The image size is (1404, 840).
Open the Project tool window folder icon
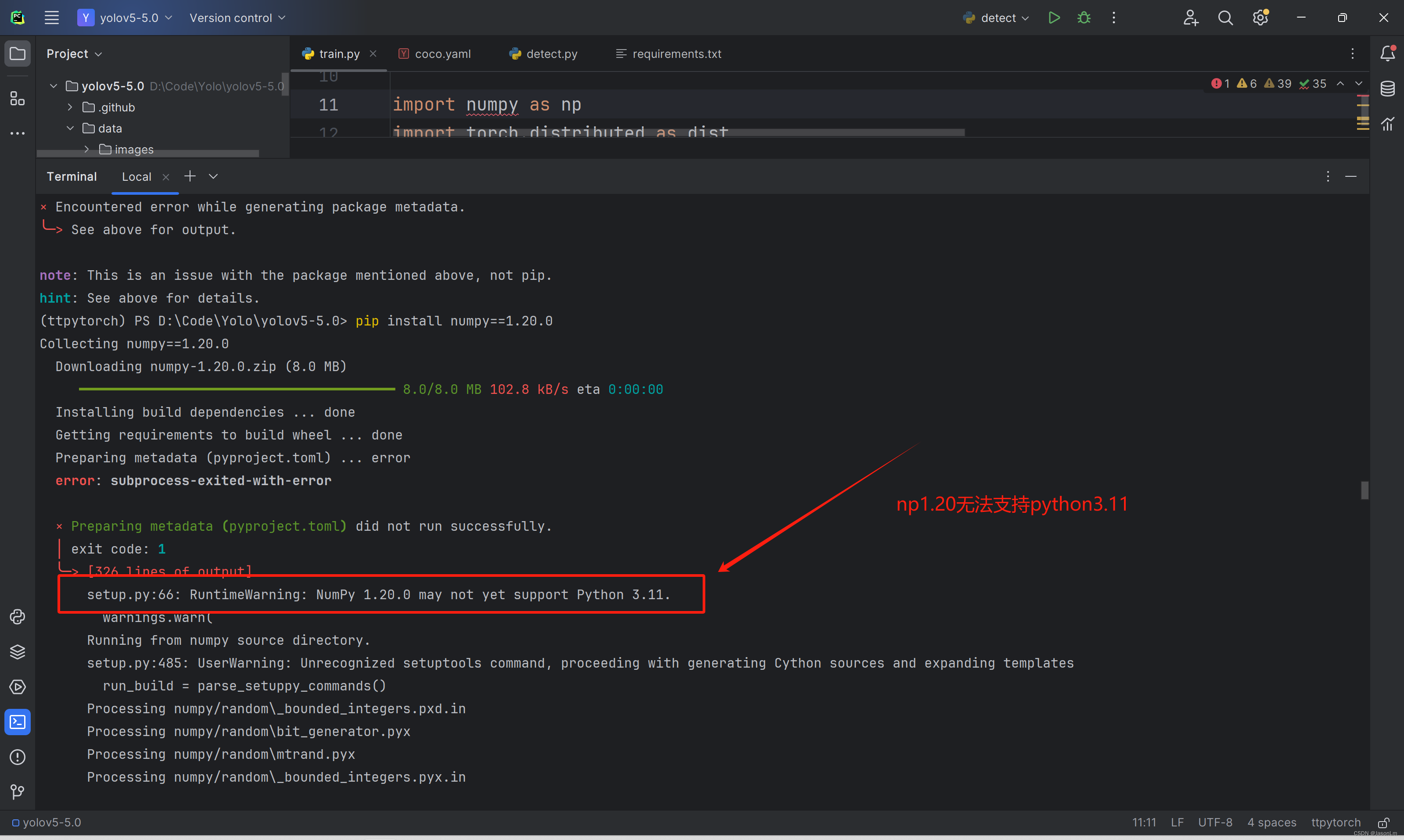(x=18, y=54)
